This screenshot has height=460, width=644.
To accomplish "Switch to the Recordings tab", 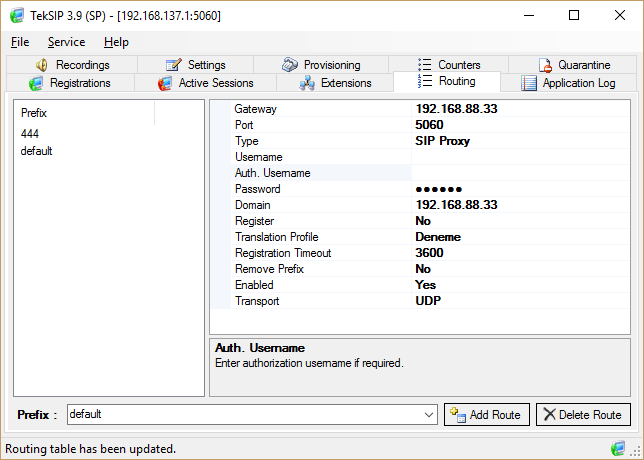I will tap(72, 64).
